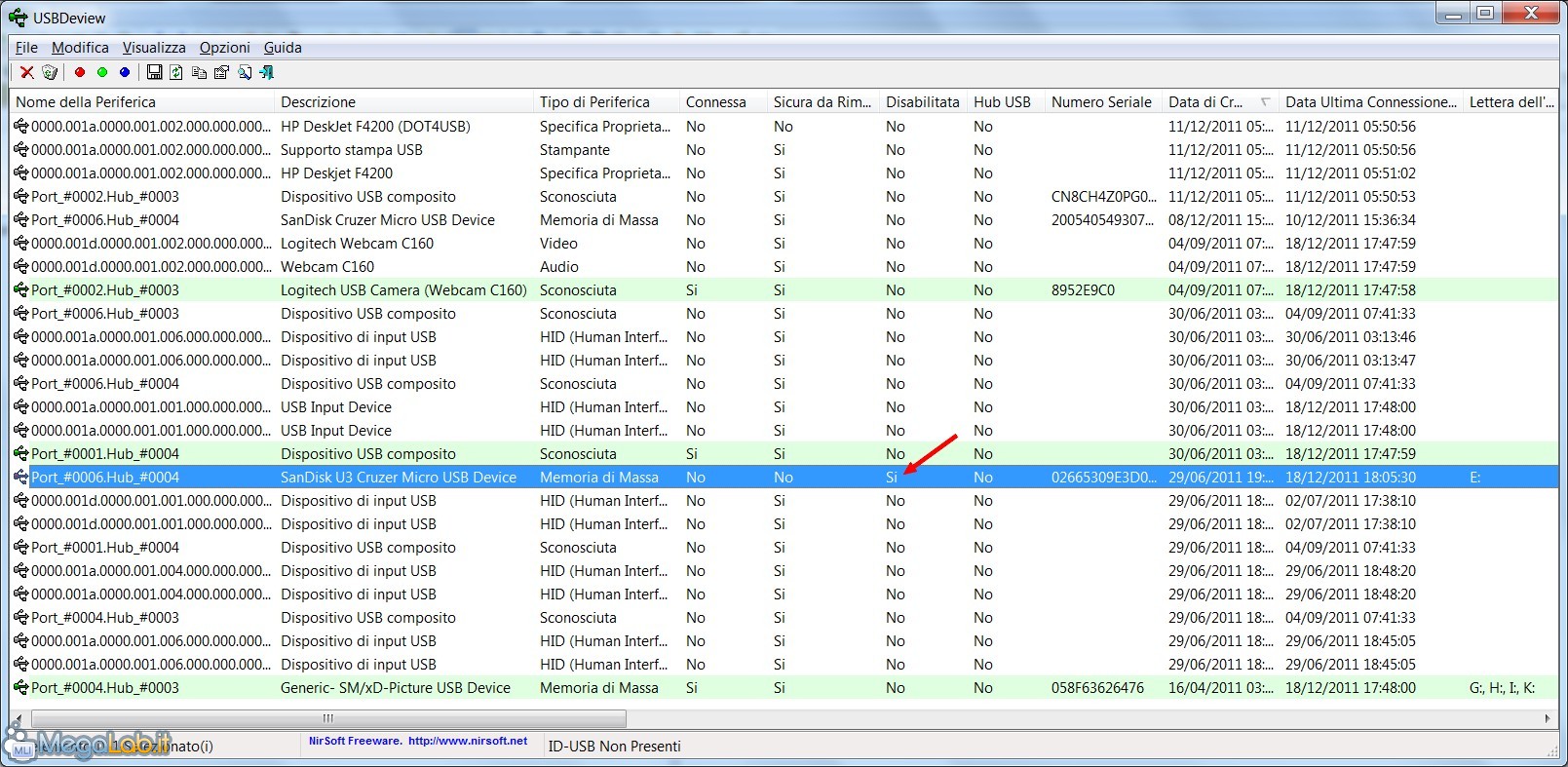Click the horizontal scrollbar right arrow
Screen dimensions: 1568x767
(x=1547, y=718)
